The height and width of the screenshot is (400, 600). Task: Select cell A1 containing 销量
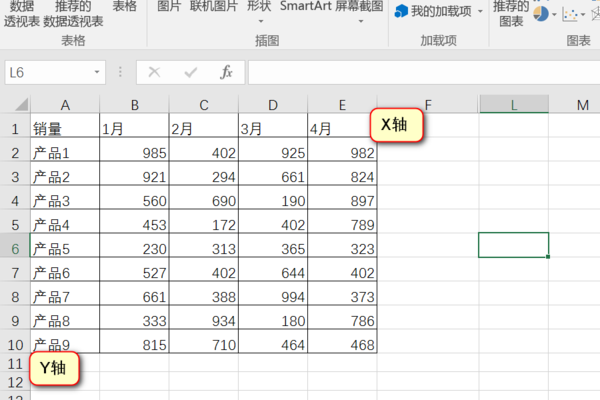pyautogui.click(x=64, y=128)
